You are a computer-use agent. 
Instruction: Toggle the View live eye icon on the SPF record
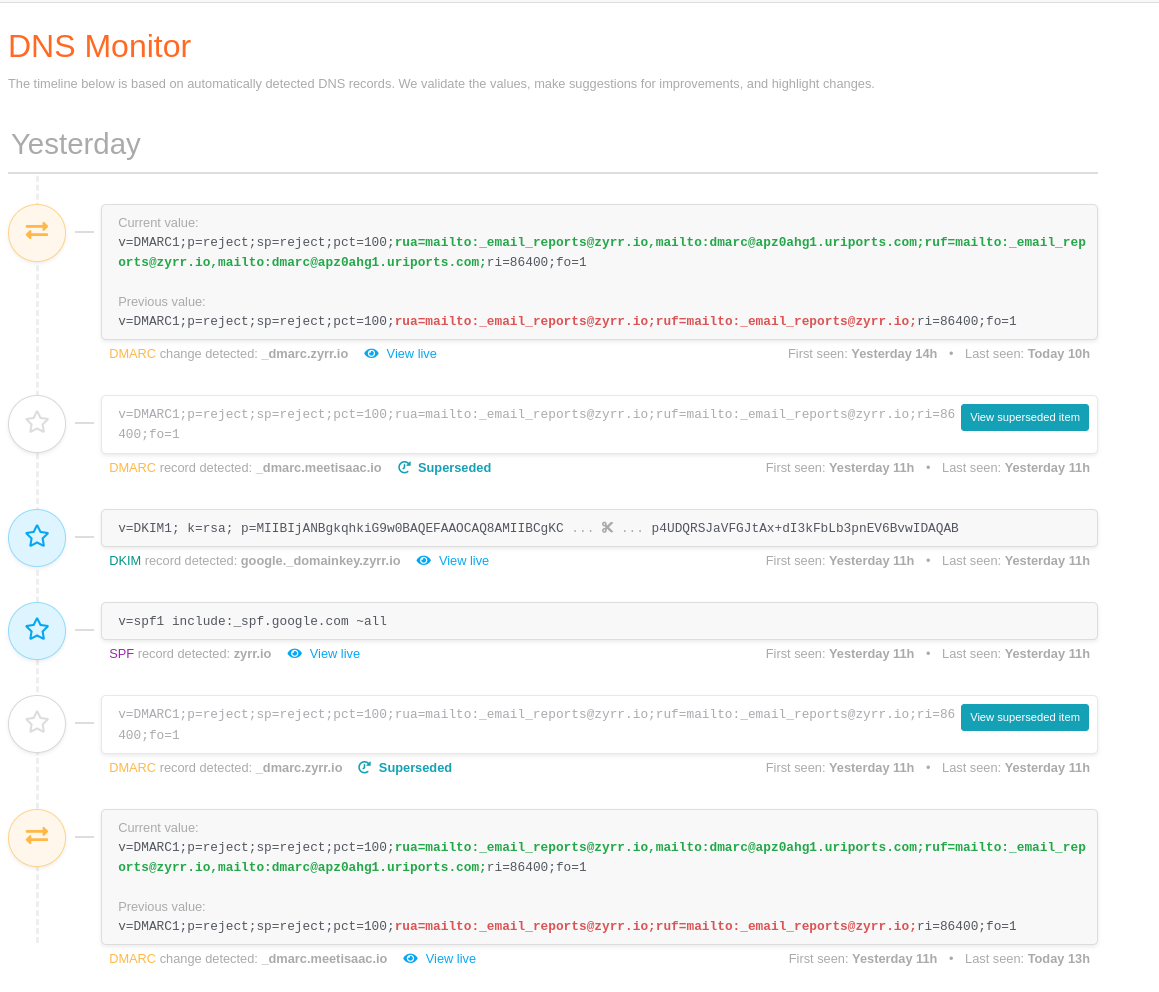[x=294, y=653]
